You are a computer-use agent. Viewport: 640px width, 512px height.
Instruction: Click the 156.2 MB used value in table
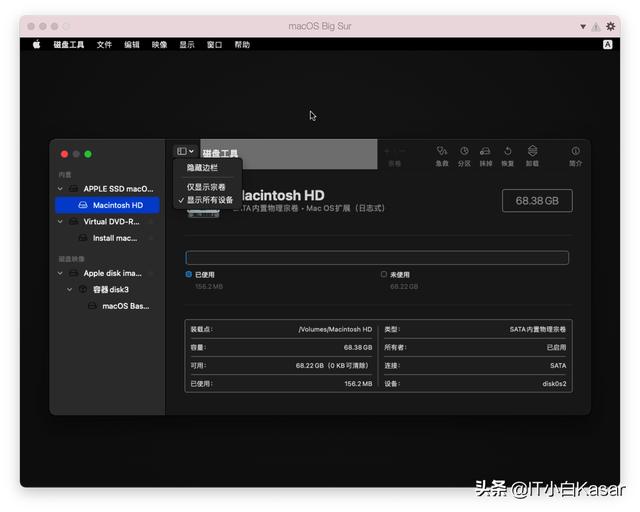(x=358, y=384)
